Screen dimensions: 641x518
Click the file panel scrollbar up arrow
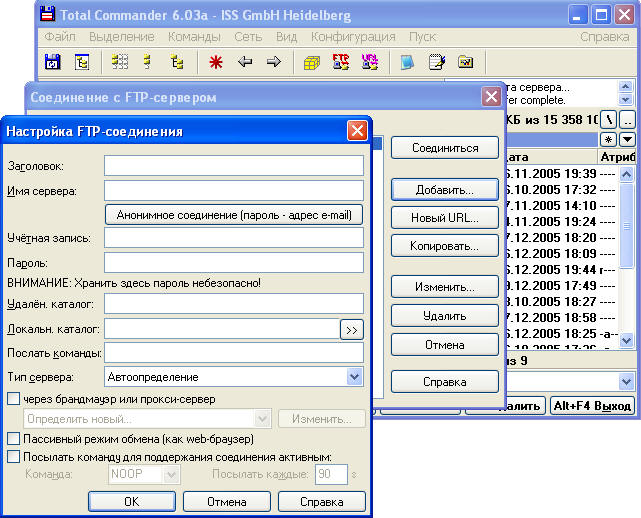point(627,175)
